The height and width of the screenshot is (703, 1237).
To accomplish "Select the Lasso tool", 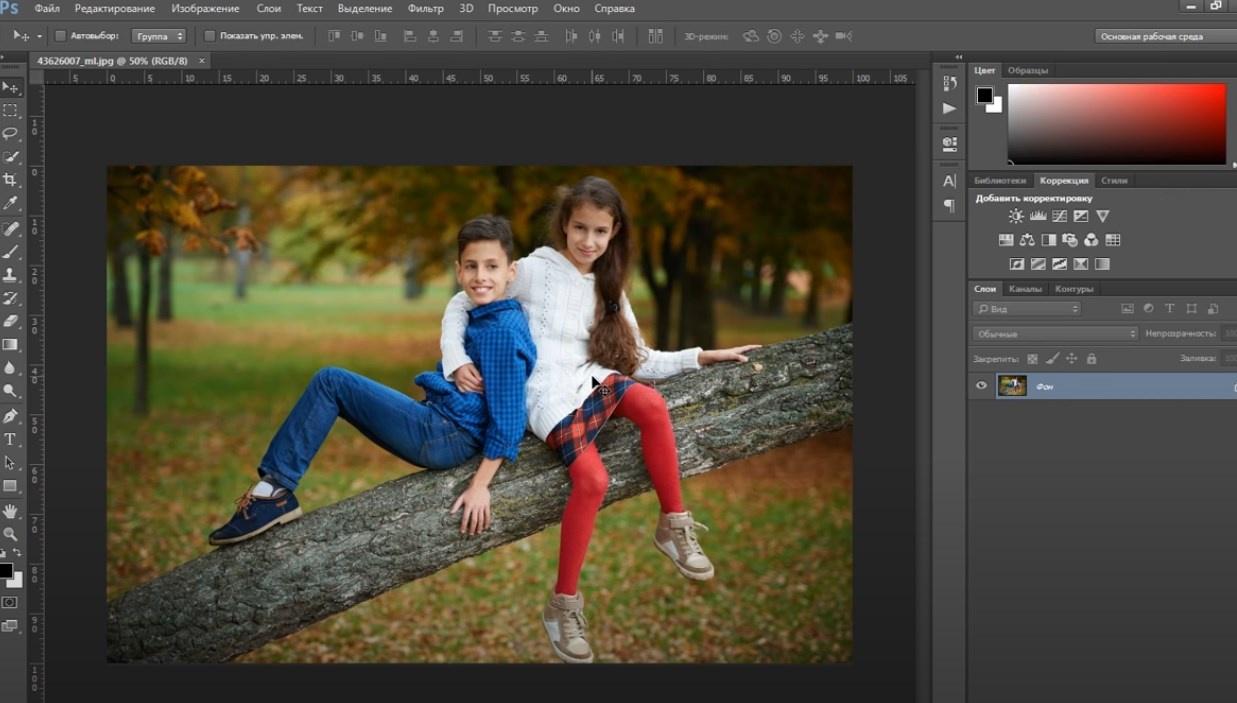I will click(10, 133).
